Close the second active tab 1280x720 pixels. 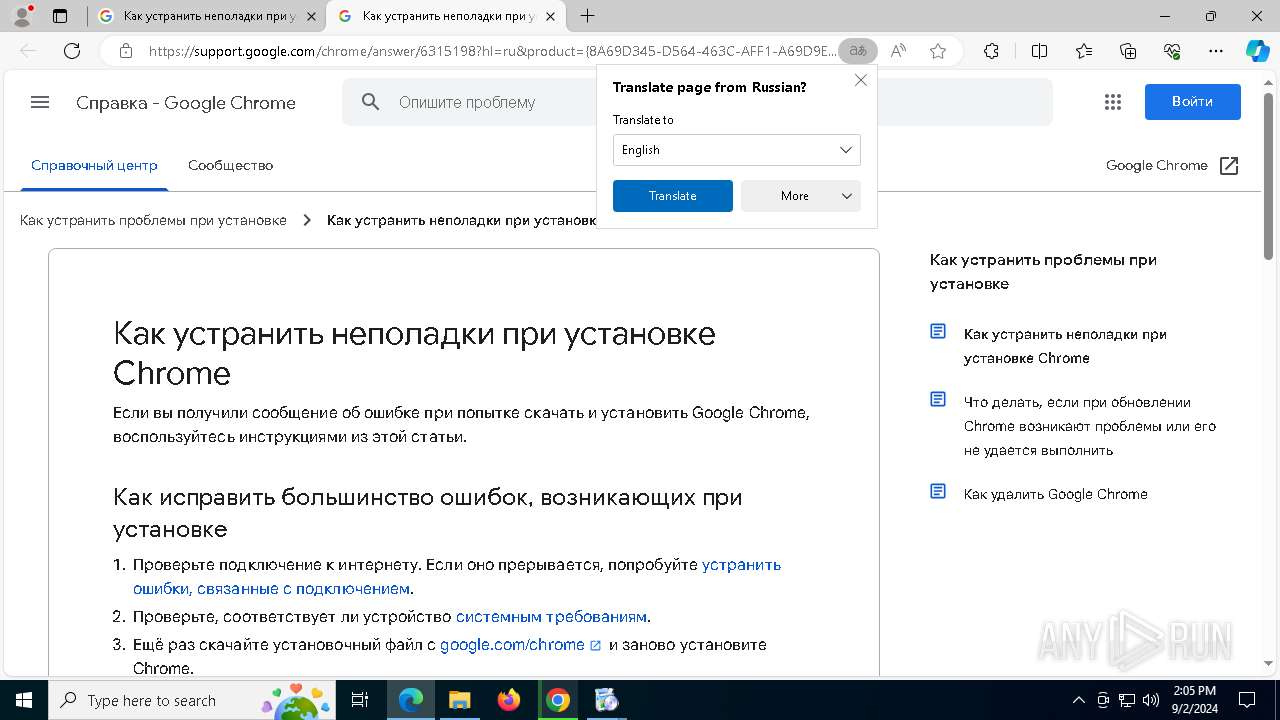pyautogui.click(x=550, y=16)
